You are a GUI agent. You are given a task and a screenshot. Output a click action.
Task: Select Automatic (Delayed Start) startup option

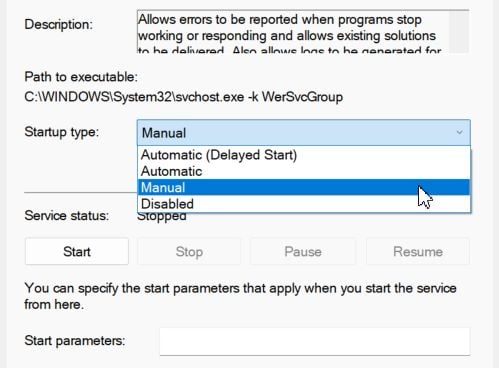(304, 155)
